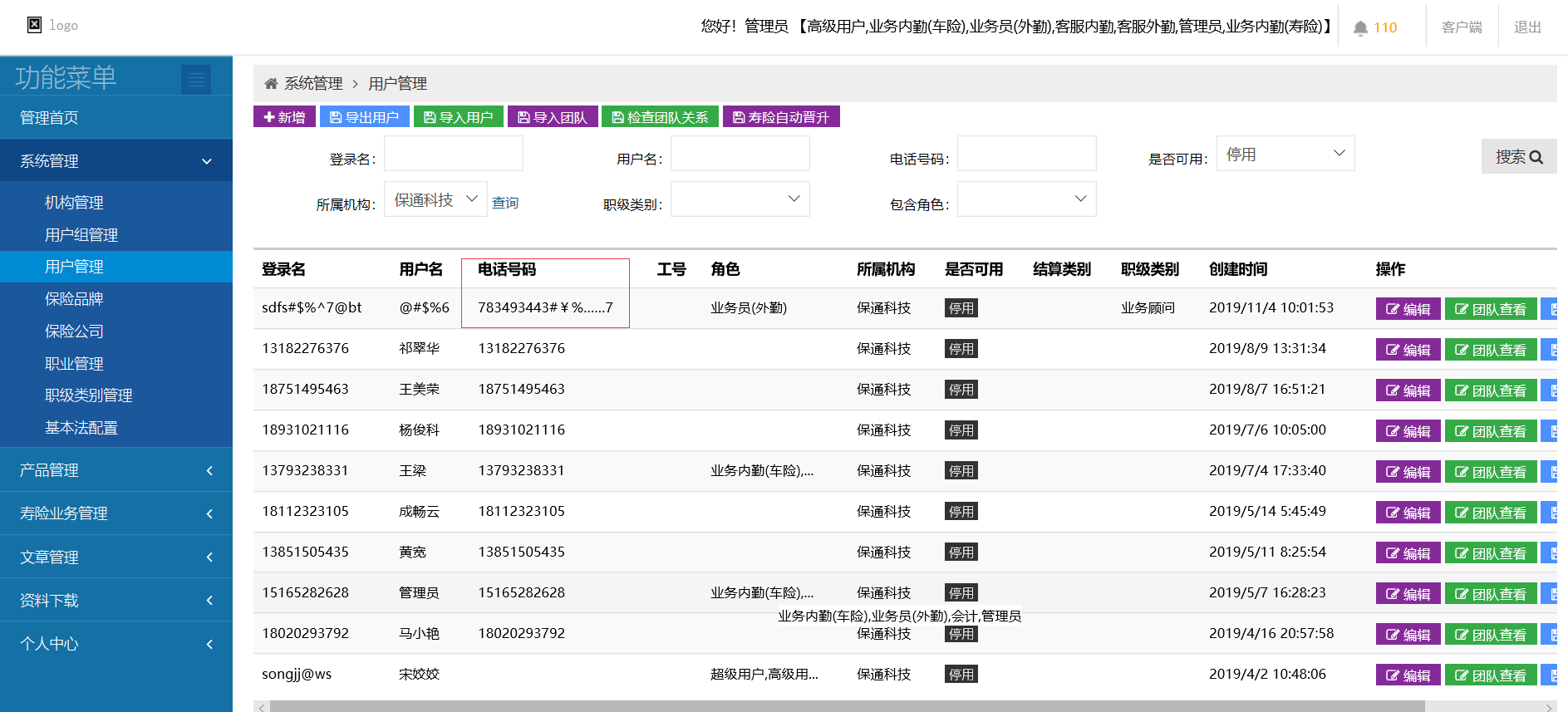Open the 是否可用 dropdown
Viewport: 1568px width, 712px height.
click(1285, 154)
